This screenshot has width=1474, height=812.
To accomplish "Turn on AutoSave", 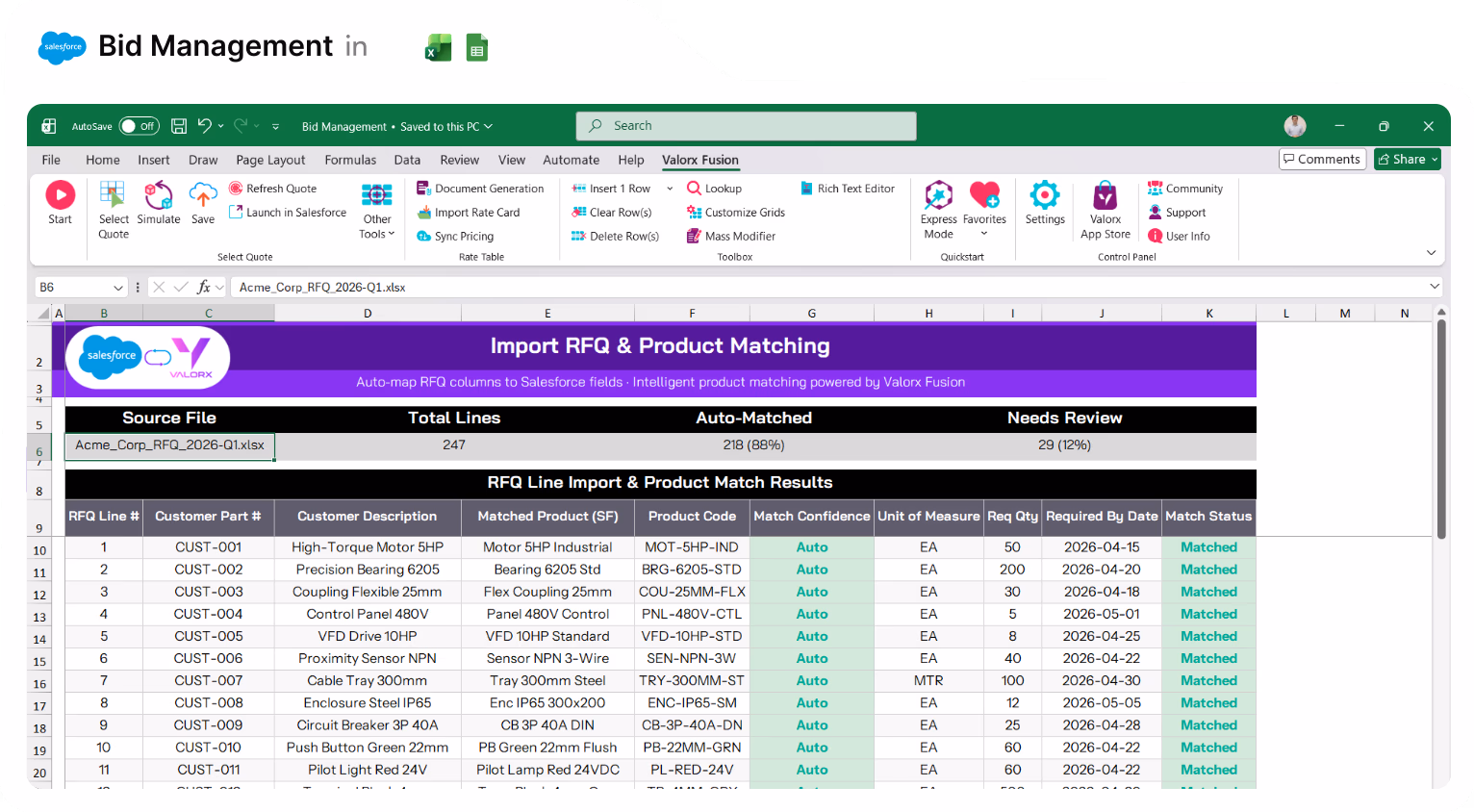I will click(x=139, y=126).
